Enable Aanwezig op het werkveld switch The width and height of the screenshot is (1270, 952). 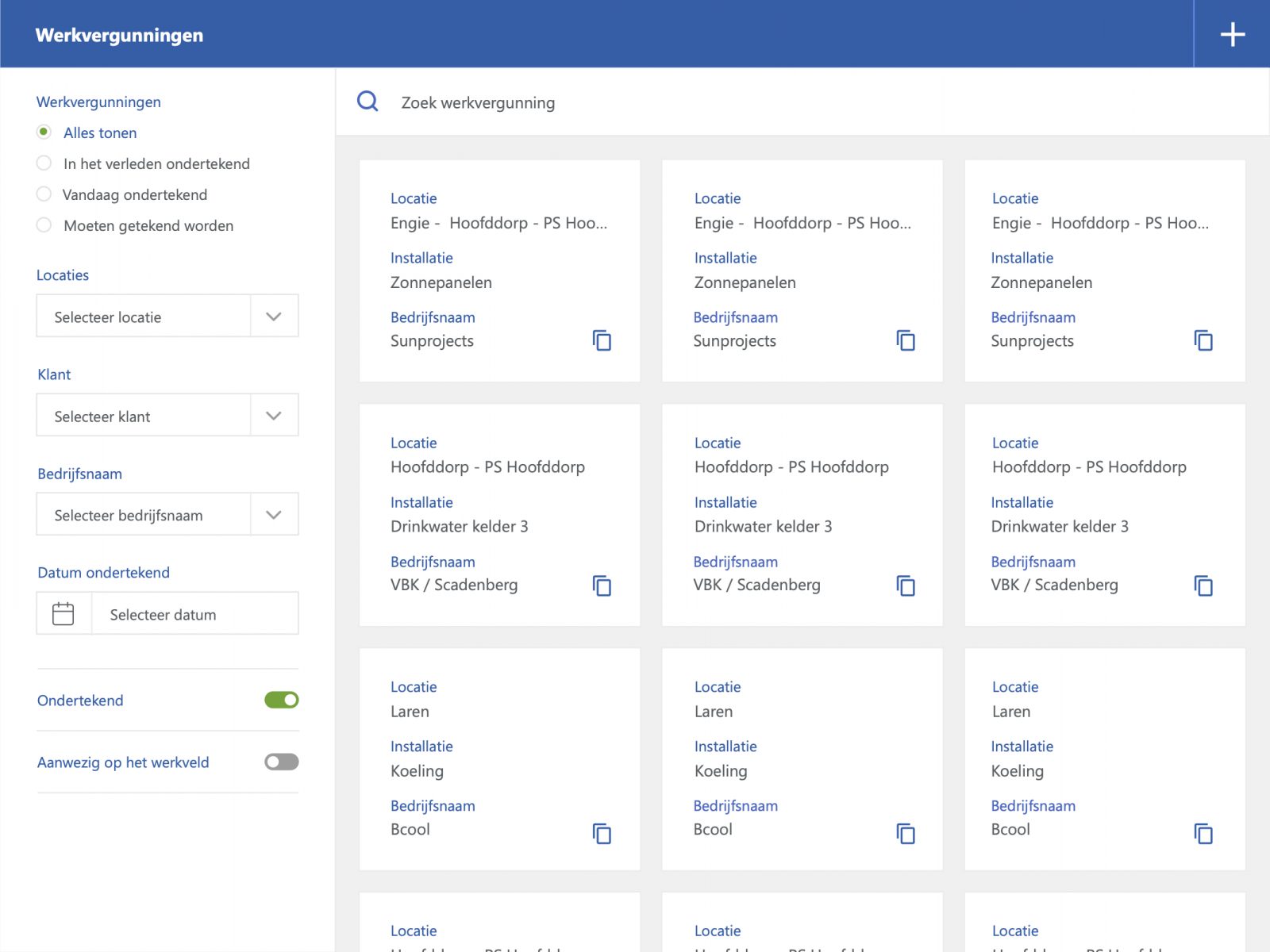pyautogui.click(x=281, y=762)
